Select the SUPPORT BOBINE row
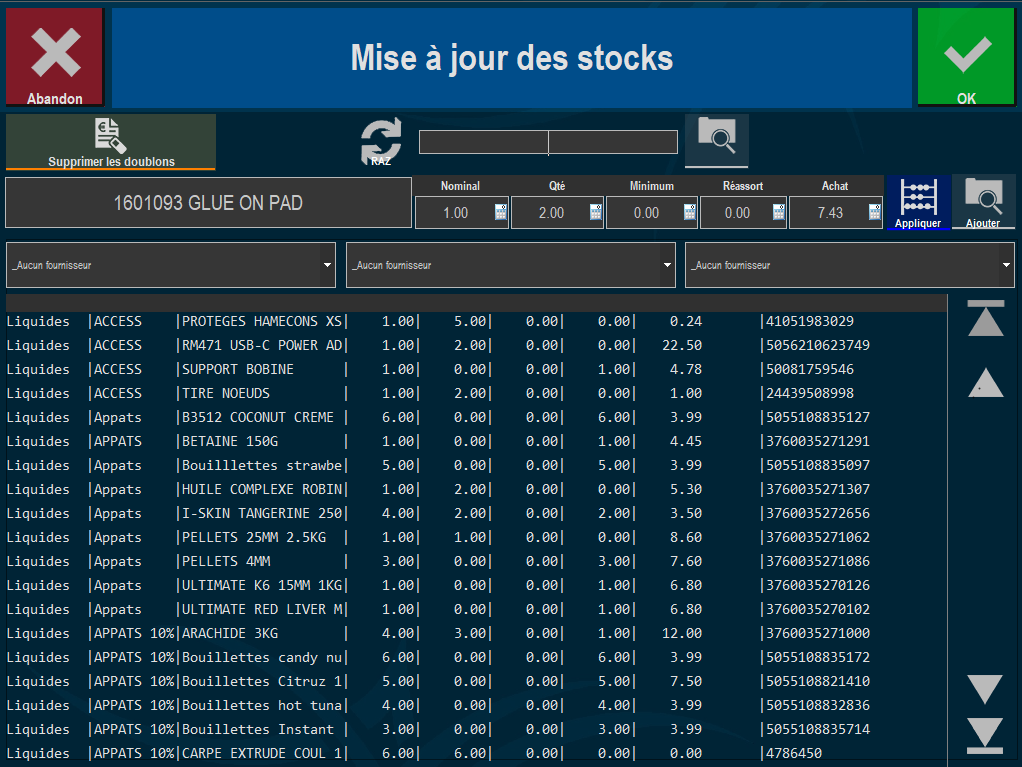 pos(476,369)
